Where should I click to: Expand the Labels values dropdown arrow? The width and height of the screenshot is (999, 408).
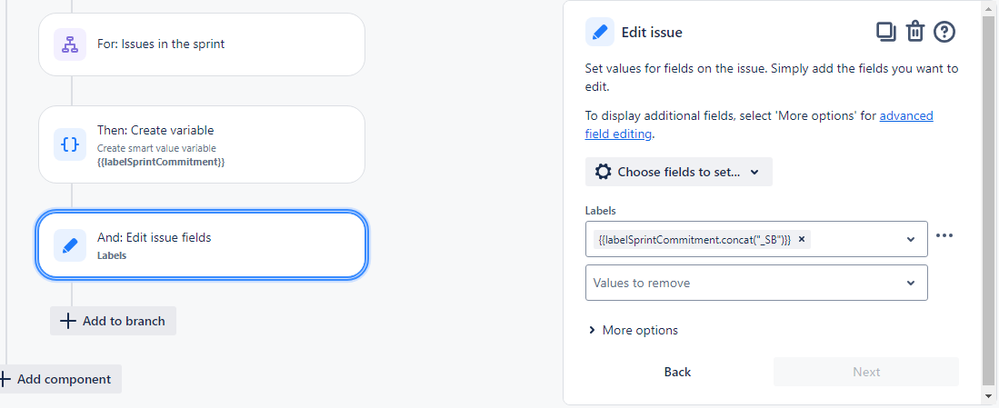911,239
